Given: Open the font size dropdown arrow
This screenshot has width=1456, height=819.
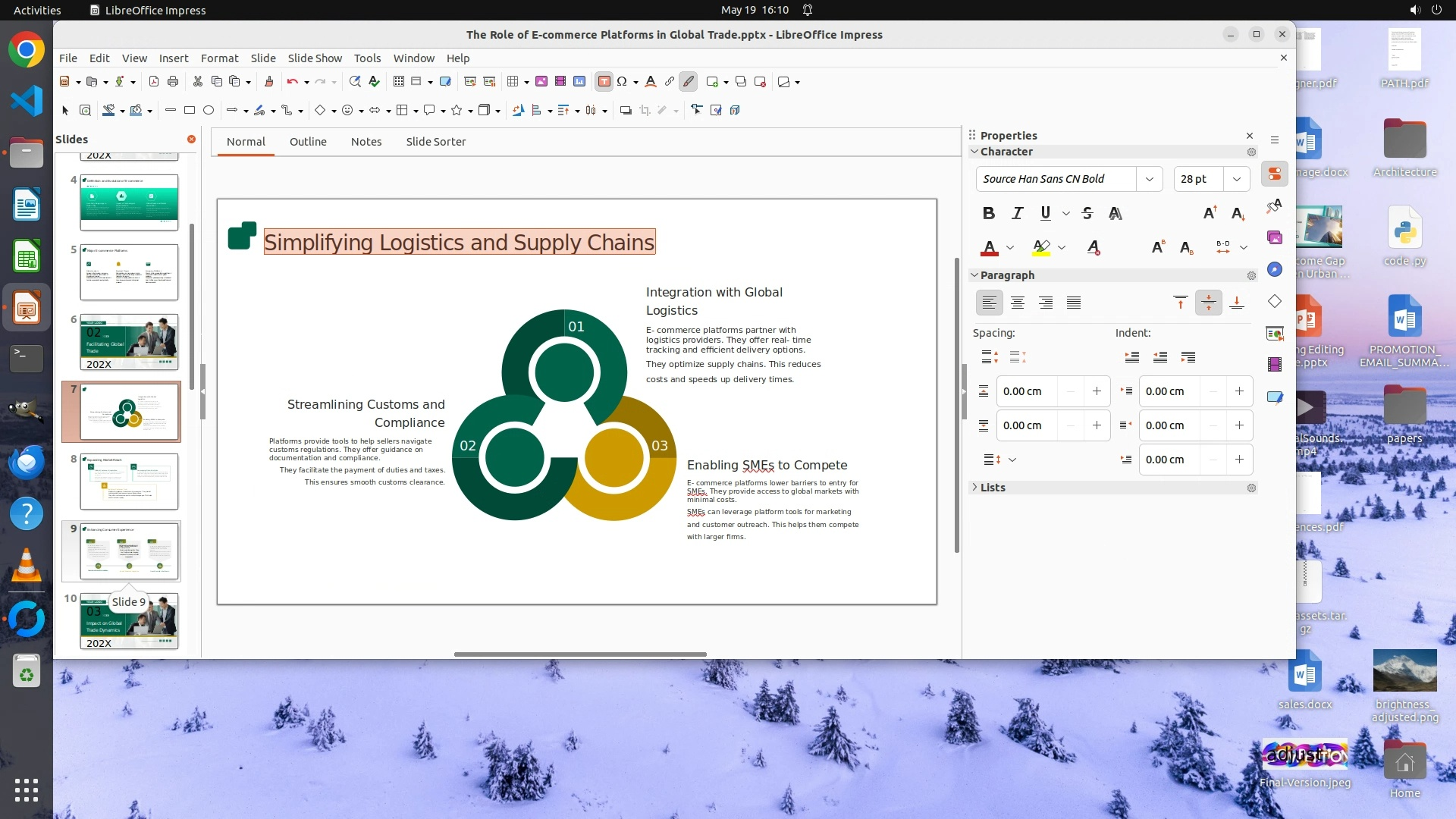Looking at the screenshot, I should click(x=1236, y=179).
